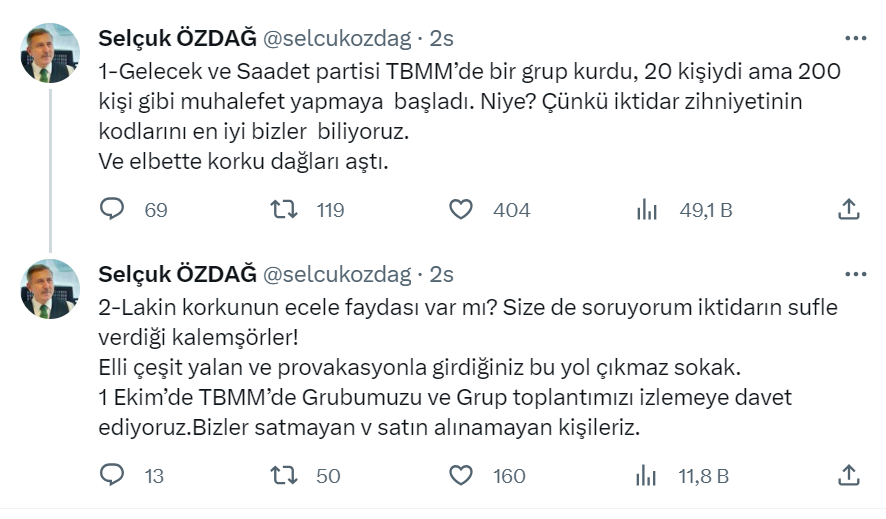Share the first tweet about Gelecek ve Saadet
The image size is (886, 519).
click(848, 209)
